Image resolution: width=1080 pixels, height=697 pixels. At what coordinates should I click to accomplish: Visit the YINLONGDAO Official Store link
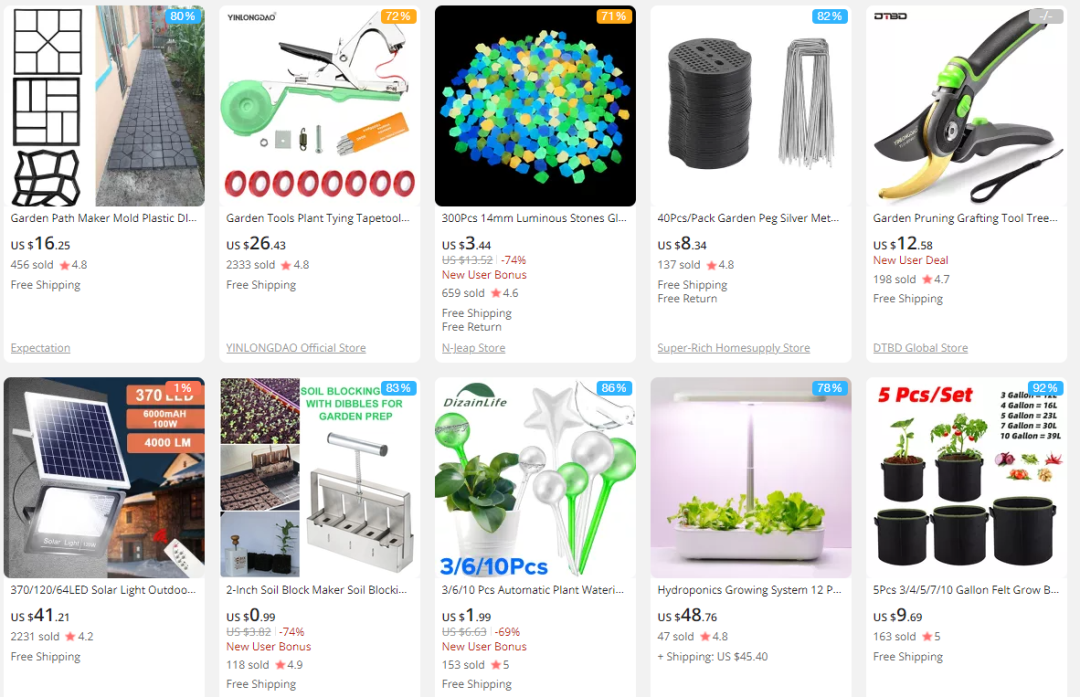pos(296,348)
